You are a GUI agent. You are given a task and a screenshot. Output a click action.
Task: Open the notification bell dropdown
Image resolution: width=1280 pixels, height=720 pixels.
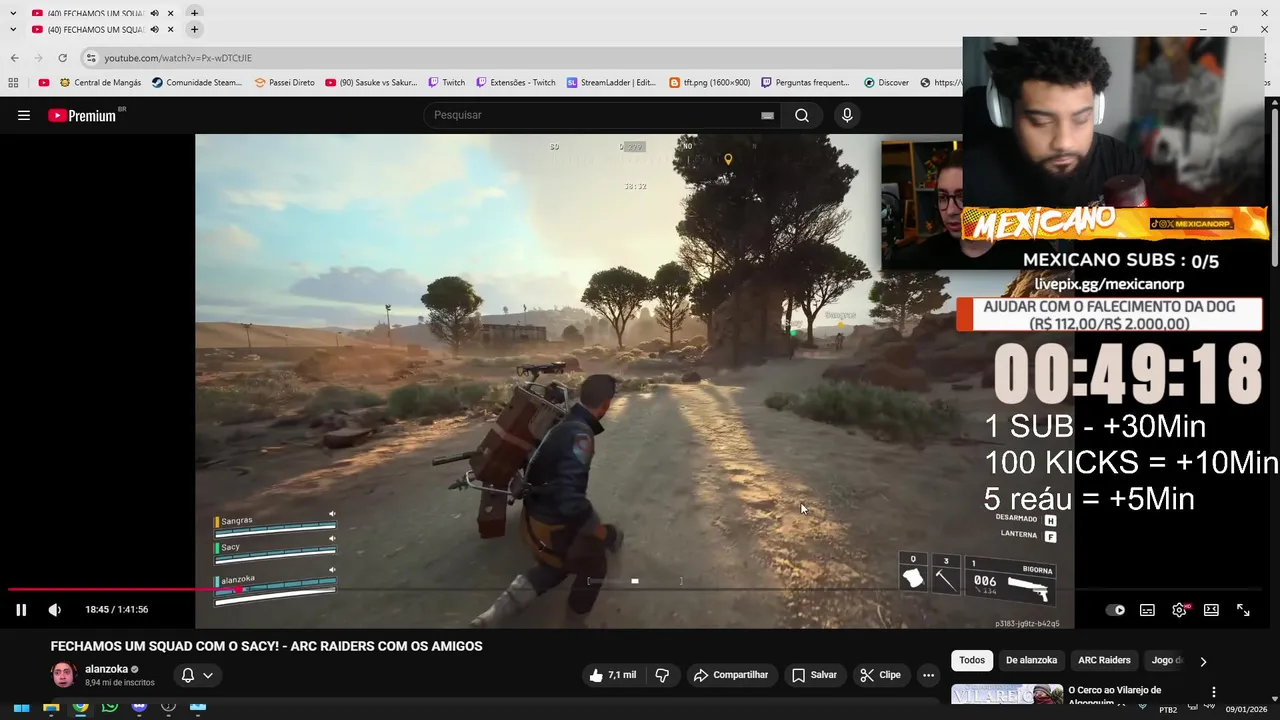pos(197,675)
